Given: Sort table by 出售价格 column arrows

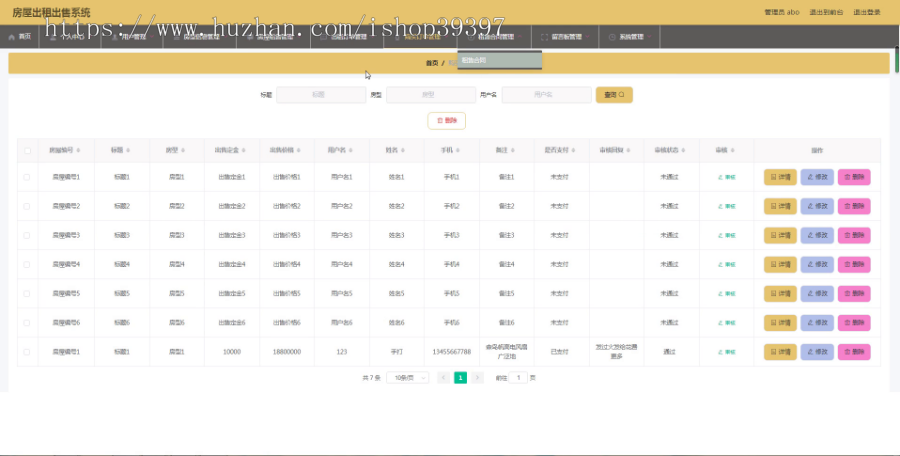Looking at the screenshot, I should click(x=298, y=150).
